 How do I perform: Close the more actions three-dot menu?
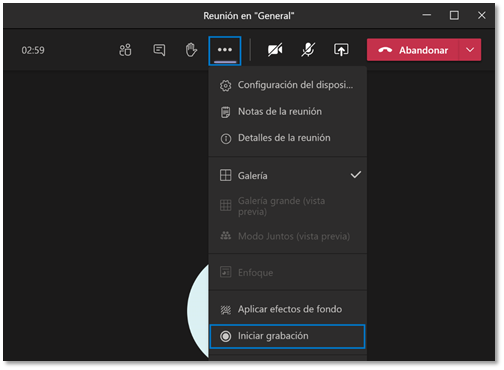click(x=225, y=50)
